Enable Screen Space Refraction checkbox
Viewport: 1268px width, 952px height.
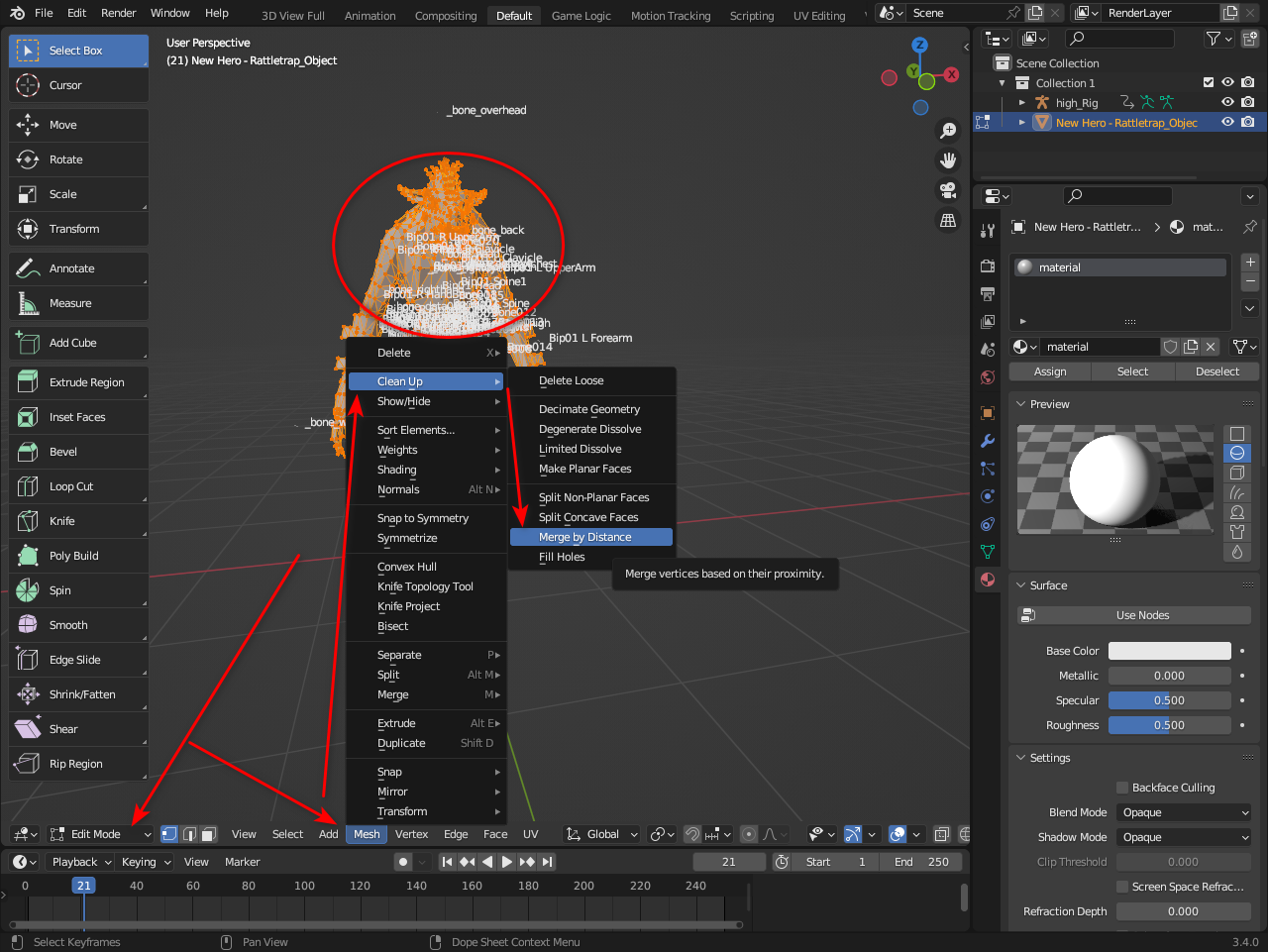(x=1122, y=887)
